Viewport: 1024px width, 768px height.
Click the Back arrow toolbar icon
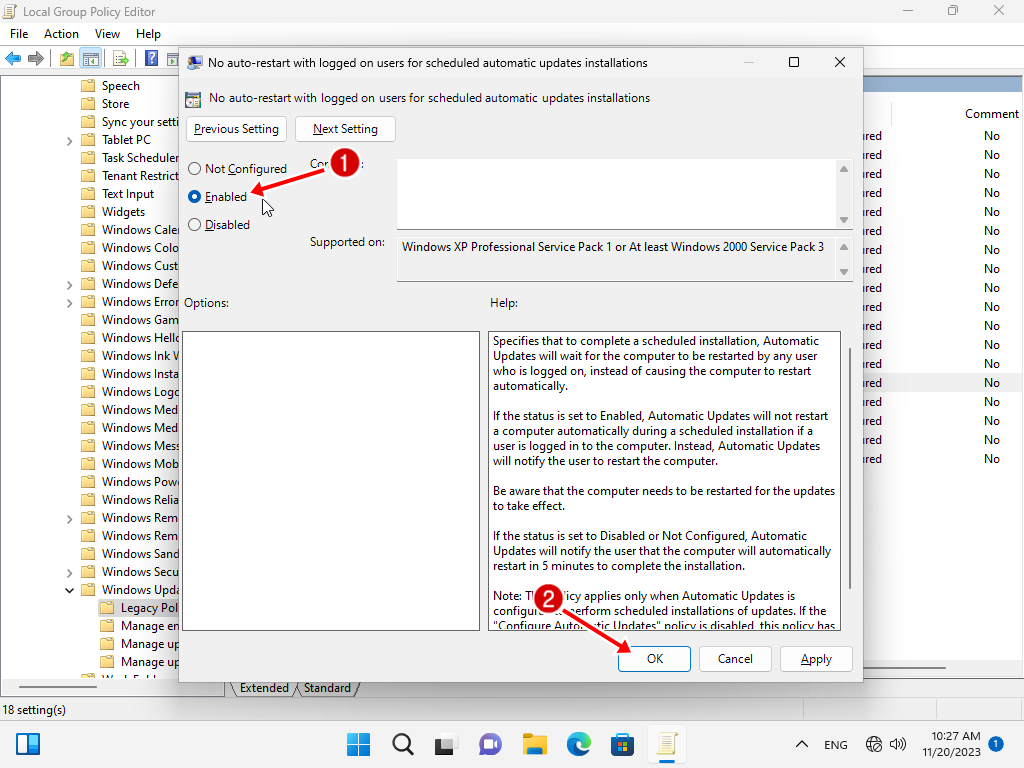[x=13, y=59]
